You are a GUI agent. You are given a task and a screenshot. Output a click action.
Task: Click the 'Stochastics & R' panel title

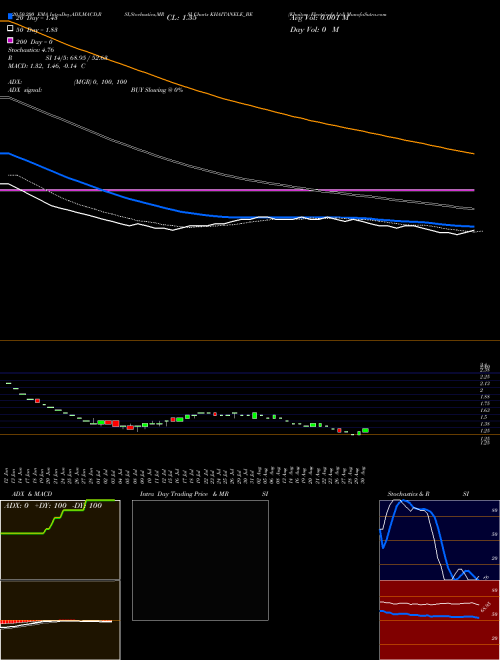[408, 494]
